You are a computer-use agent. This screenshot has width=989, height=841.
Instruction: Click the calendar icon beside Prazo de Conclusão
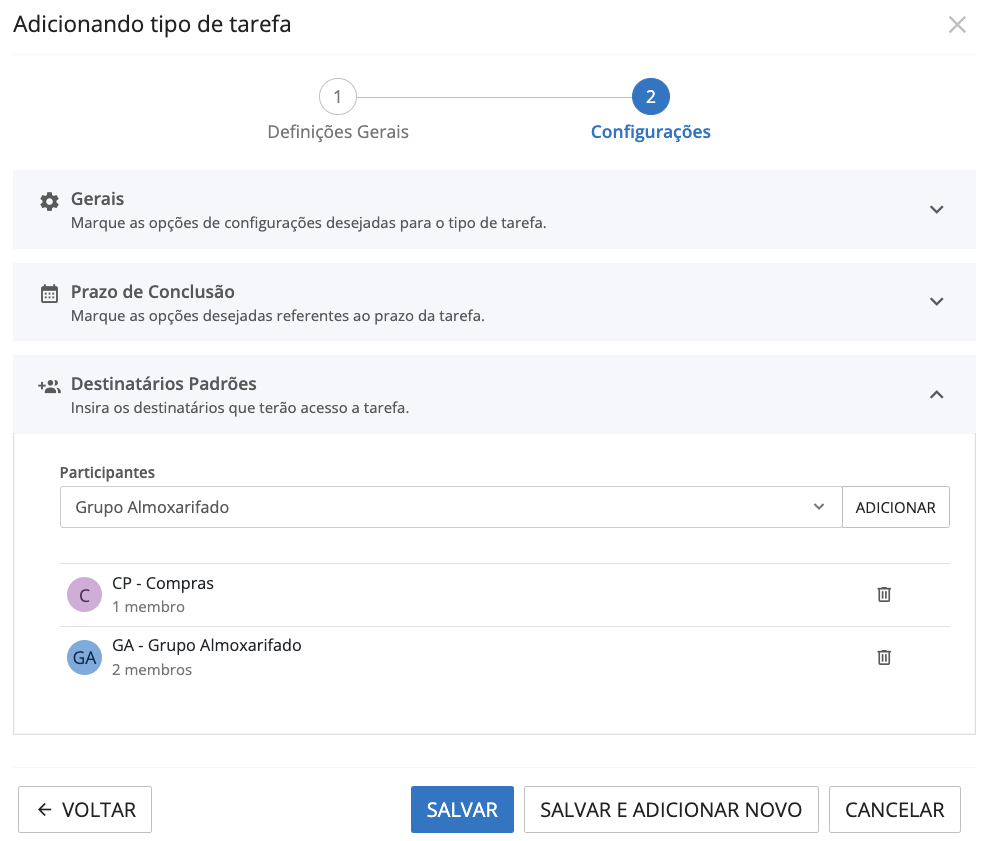pos(48,292)
